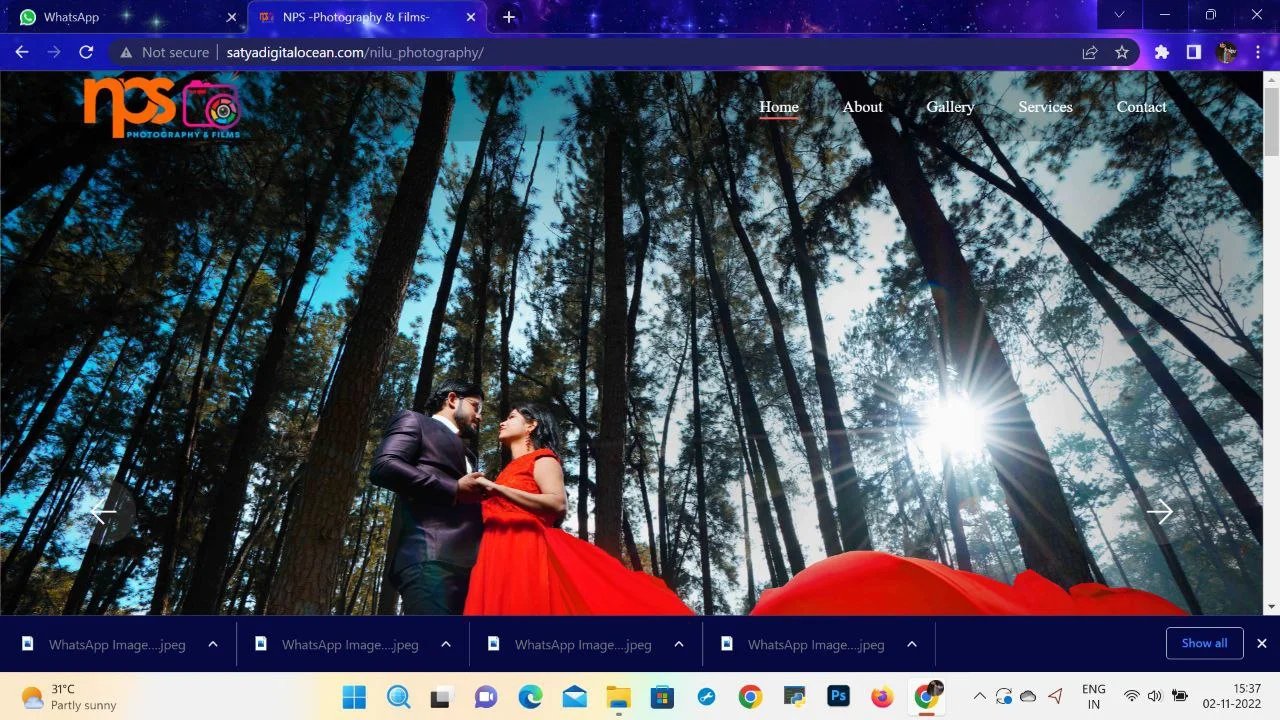
Task: Go to next slide with right arrow
Action: click(x=1159, y=512)
